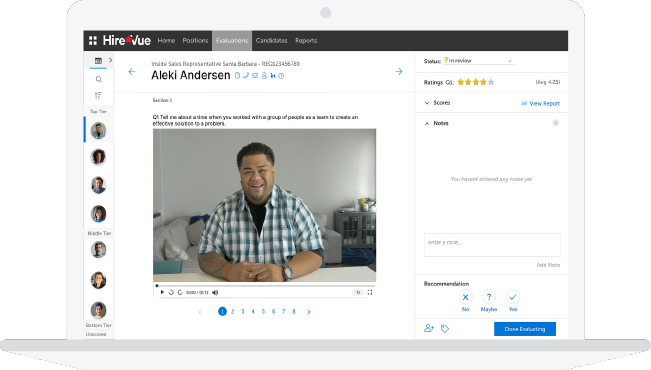Go to question page 3
The width and height of the screenshot is (651, 370).
(243, 311)
